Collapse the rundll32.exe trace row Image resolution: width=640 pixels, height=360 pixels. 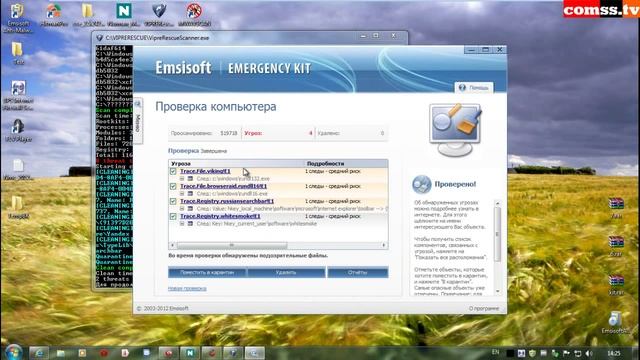[x=182, y=179]
